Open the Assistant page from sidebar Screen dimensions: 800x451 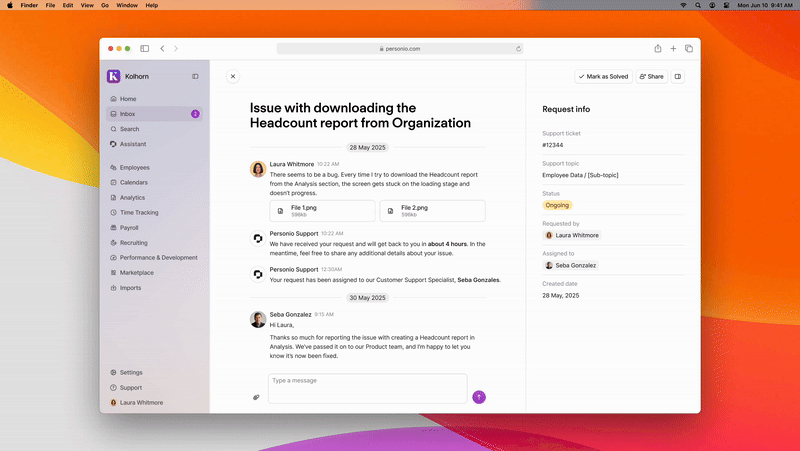[132, 144]
